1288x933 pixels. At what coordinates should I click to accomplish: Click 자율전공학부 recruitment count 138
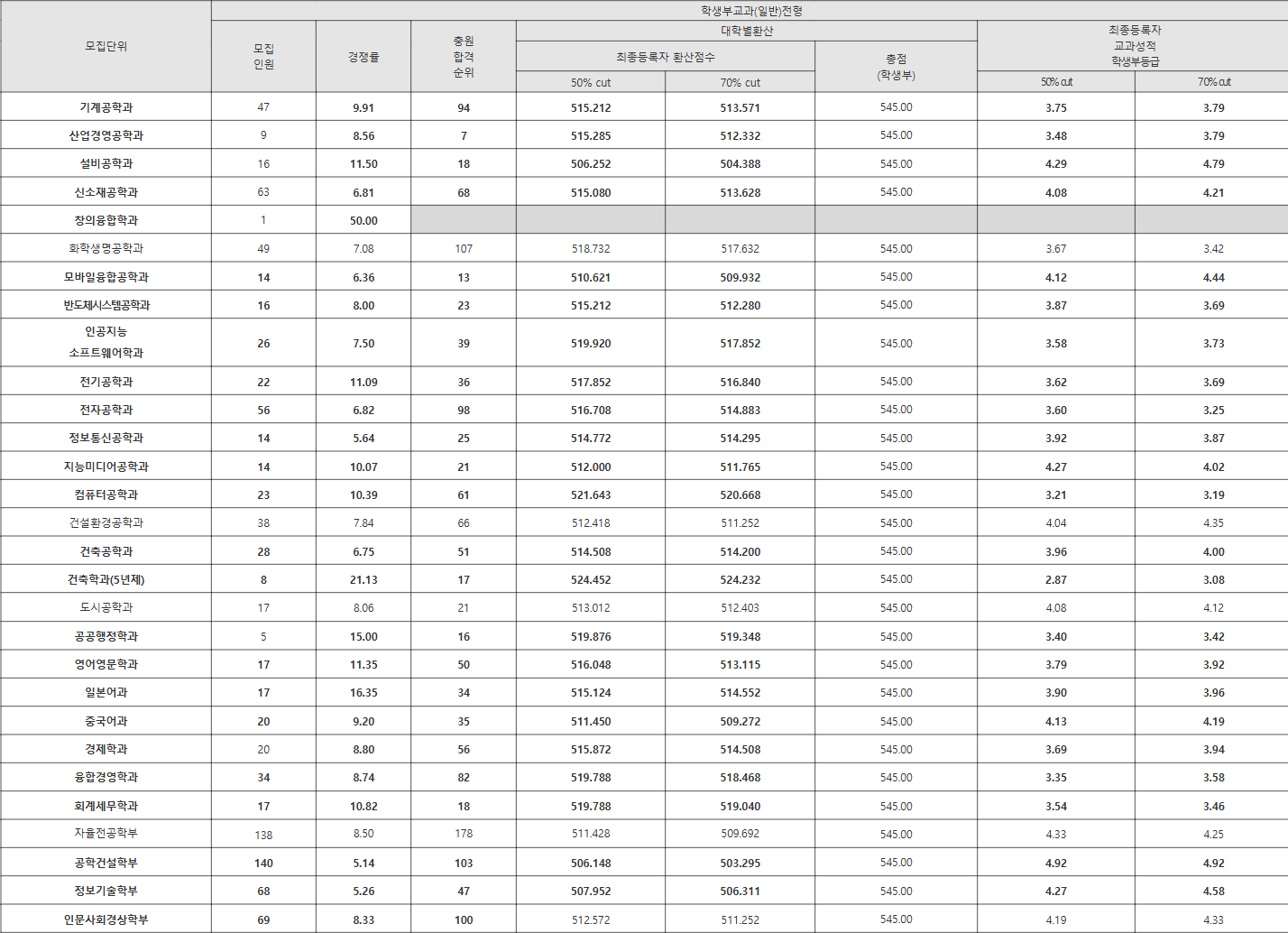click(263, 836)
